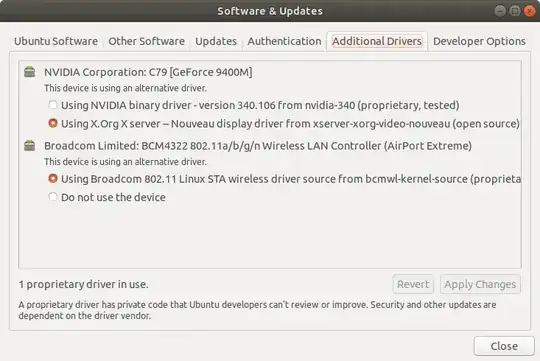The height and width of the screenshot is (361, 540).
Task: Click the NVIDIA GeForce 9400M device icon
Action: pyautogui.click(x=30, y=72)
